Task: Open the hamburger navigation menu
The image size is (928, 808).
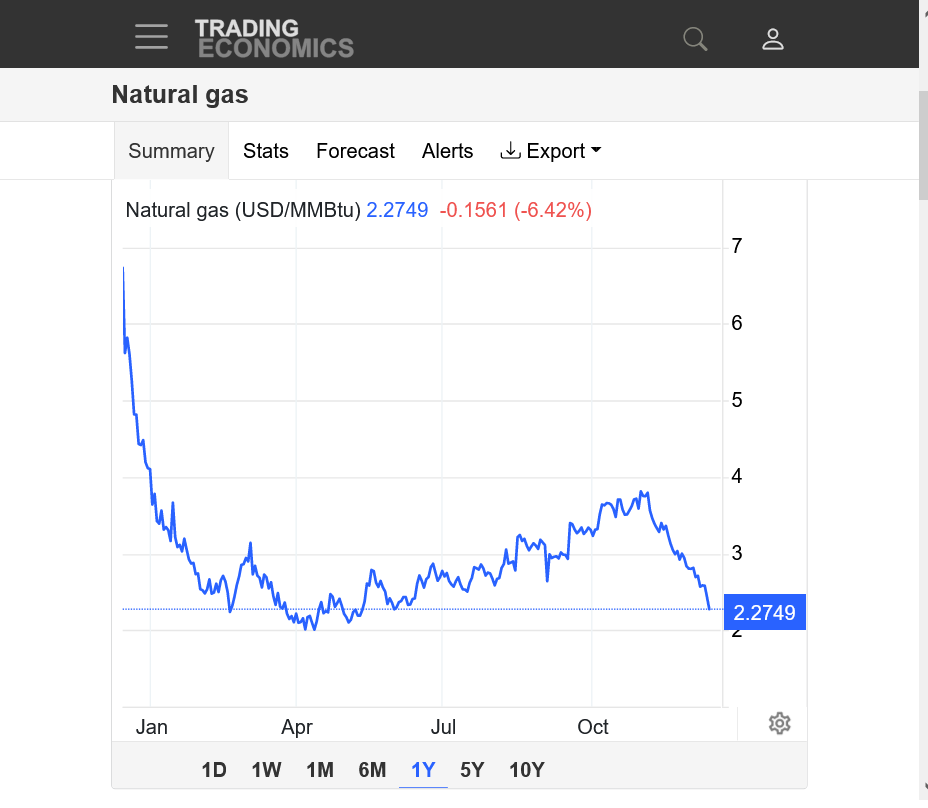Action: tap(151, 36)
